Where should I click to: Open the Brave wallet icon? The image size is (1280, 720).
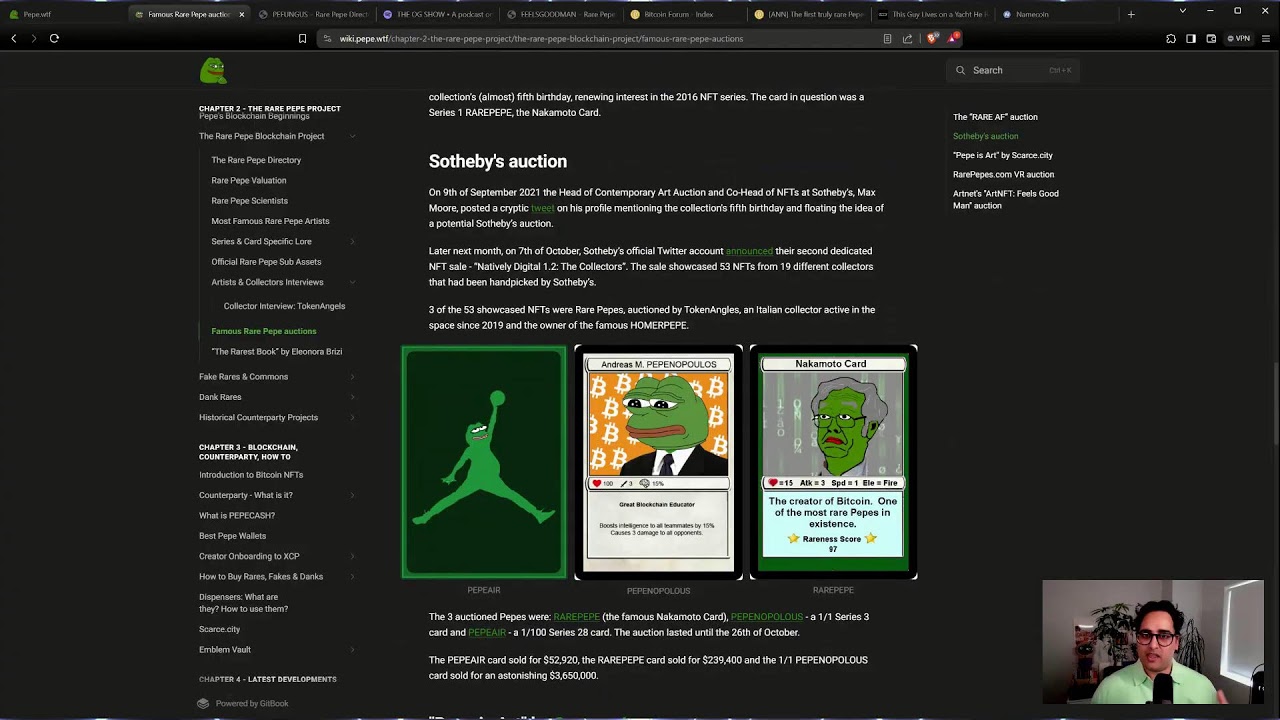(1211, 38)
